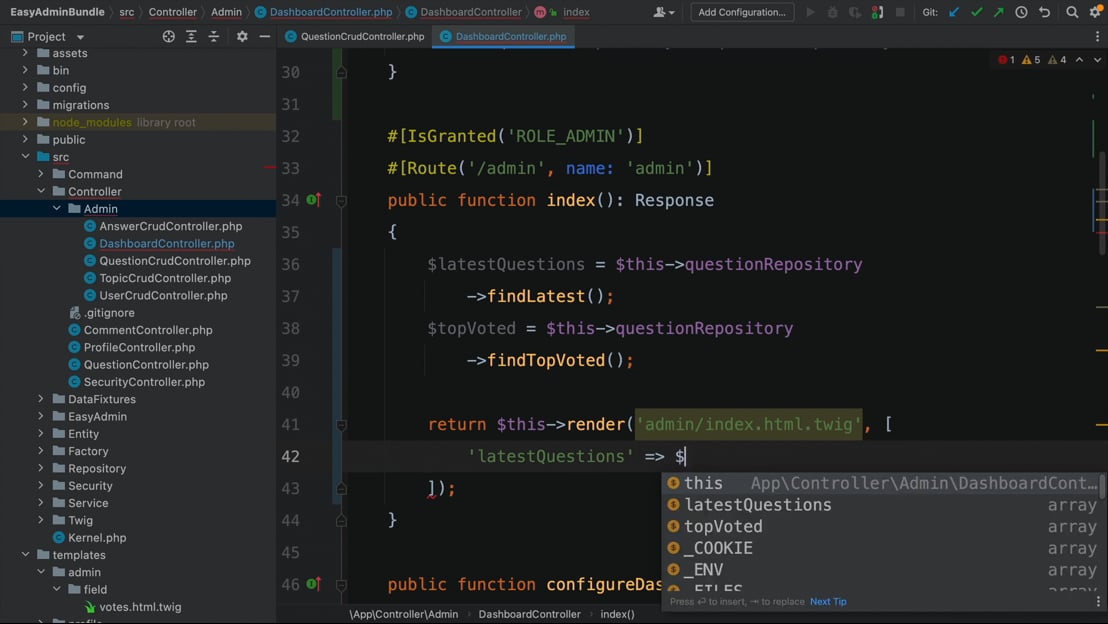Select opened file crosshair icon in Project panel
The width and height of the screenshot is (1108, 624).
[168, 36]
